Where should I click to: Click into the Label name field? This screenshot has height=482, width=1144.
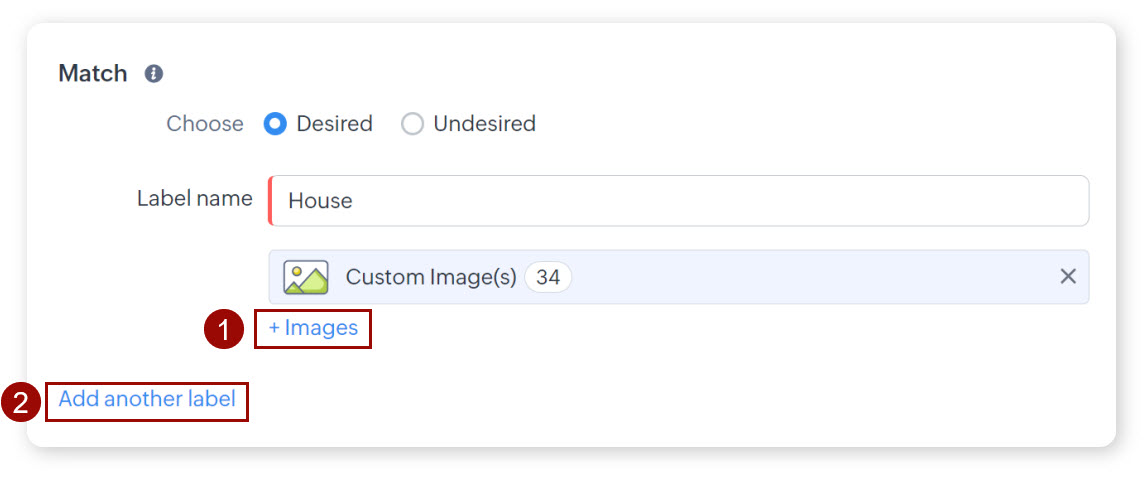point(680,201)
